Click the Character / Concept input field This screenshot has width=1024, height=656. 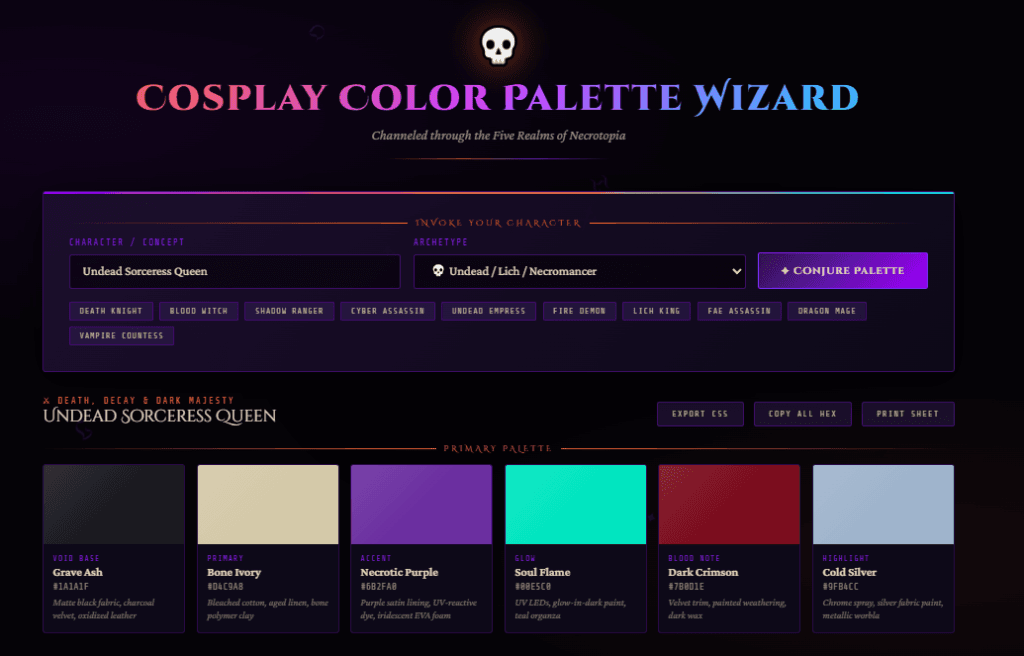234,271
